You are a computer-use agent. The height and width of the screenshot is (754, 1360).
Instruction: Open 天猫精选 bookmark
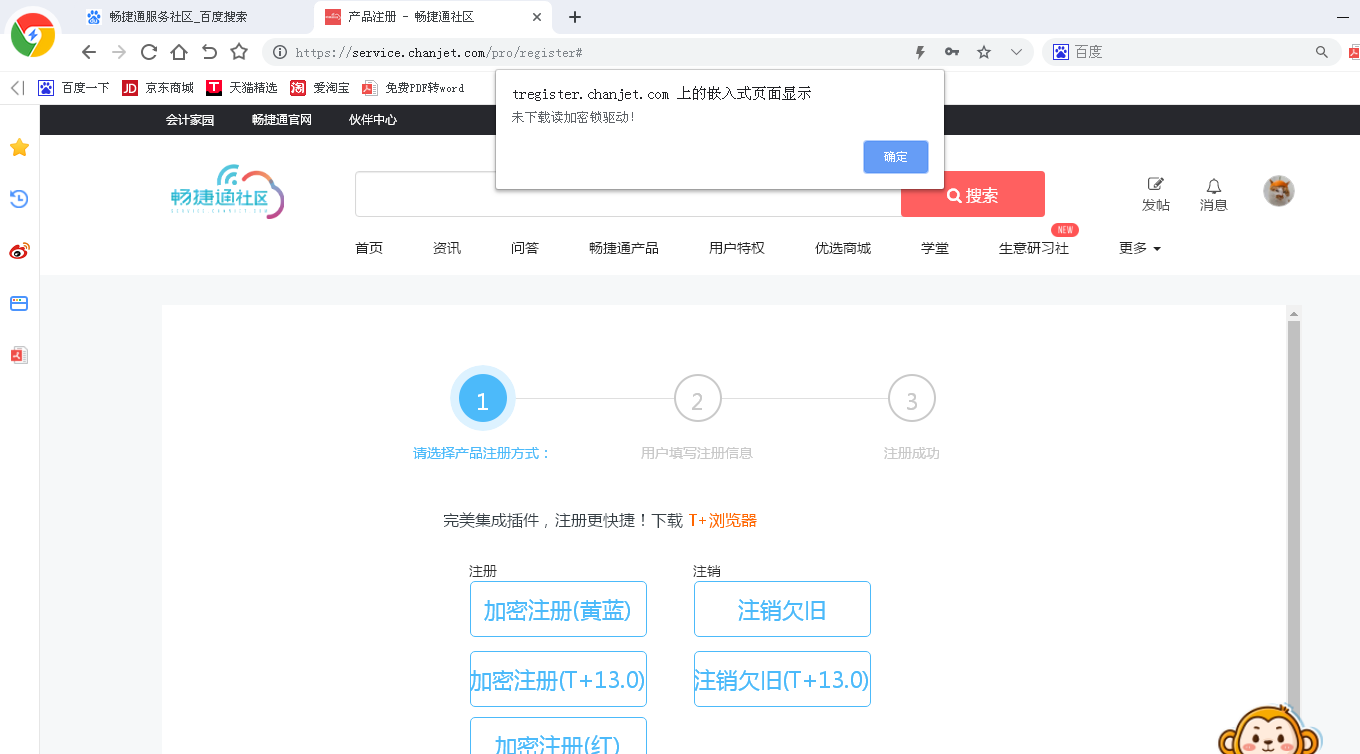242,88
